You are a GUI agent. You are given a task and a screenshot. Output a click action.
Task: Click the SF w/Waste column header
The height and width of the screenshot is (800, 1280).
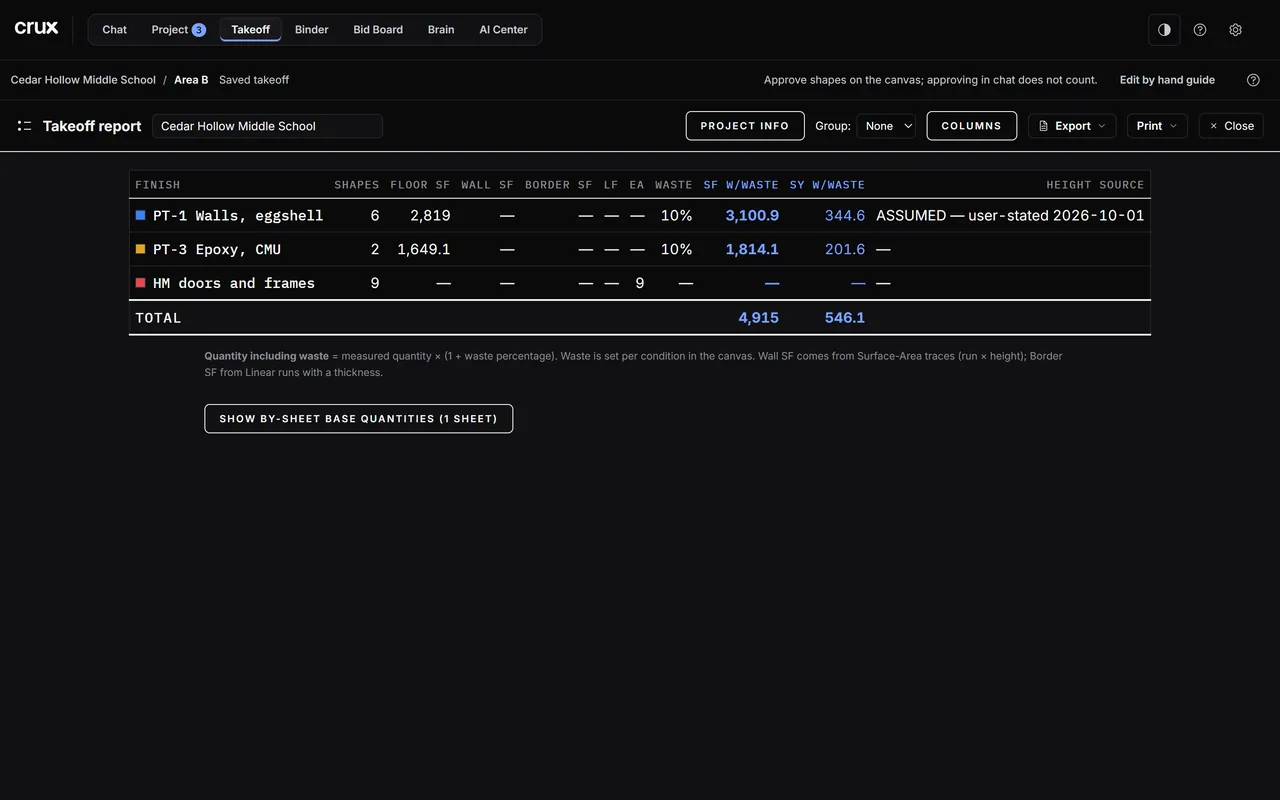pyautogui.click(x=741, y=185)
